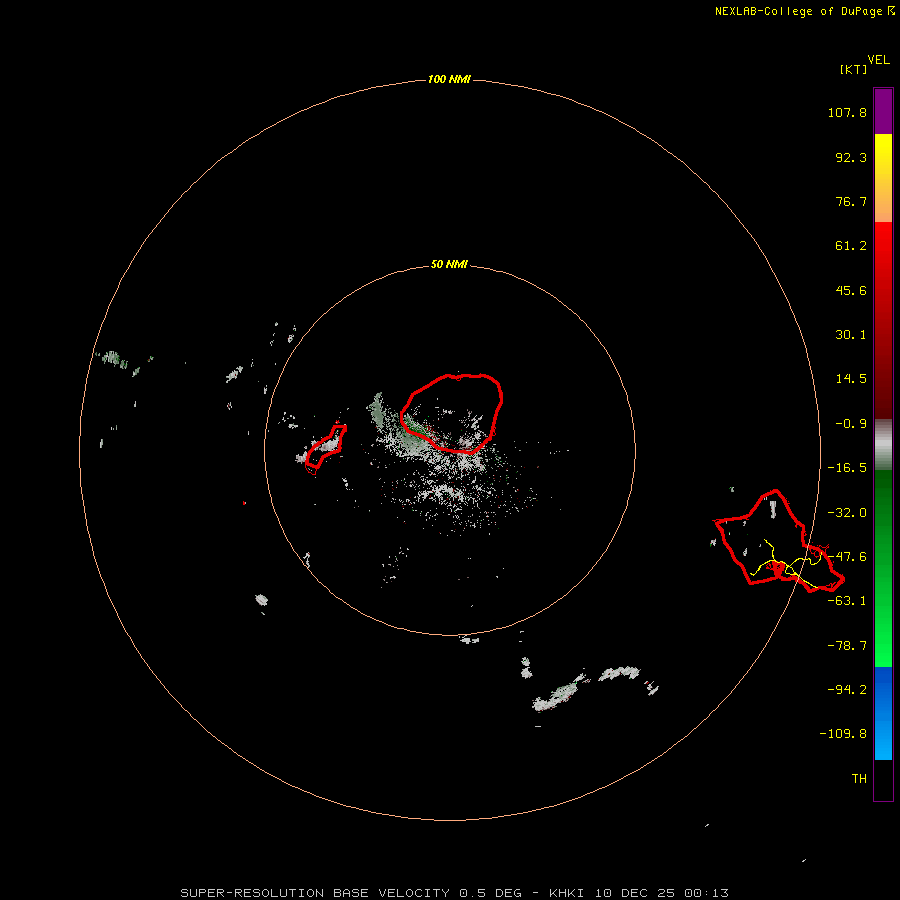The height and width of the screenshot is (900, 900).
Task: Click the Super-Resolution Base Velocity caption
Action: [x=454, y=893]
